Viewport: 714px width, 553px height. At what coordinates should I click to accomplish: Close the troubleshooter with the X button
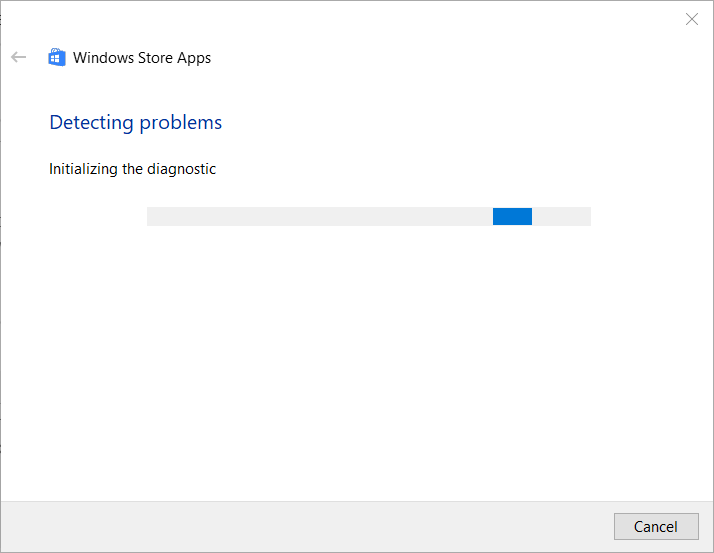click(x=692, y=19)
